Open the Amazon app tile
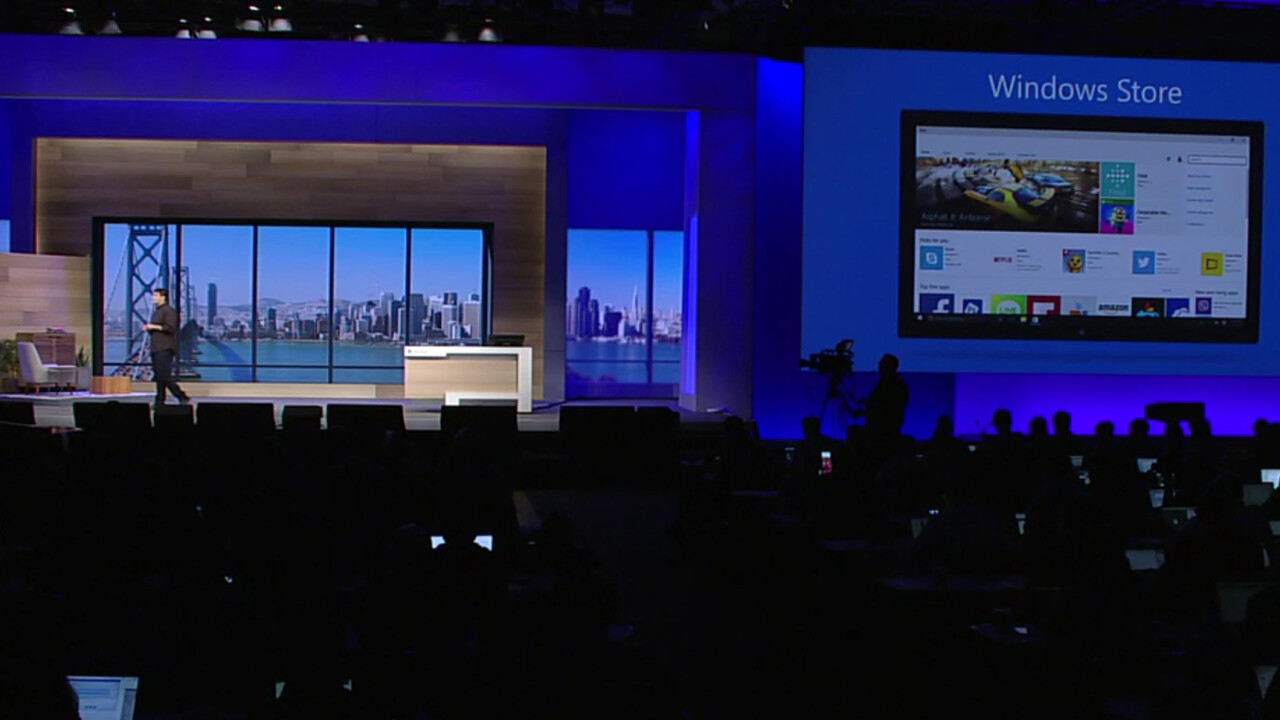The image size is (1280, 720). coord(1113,307)
